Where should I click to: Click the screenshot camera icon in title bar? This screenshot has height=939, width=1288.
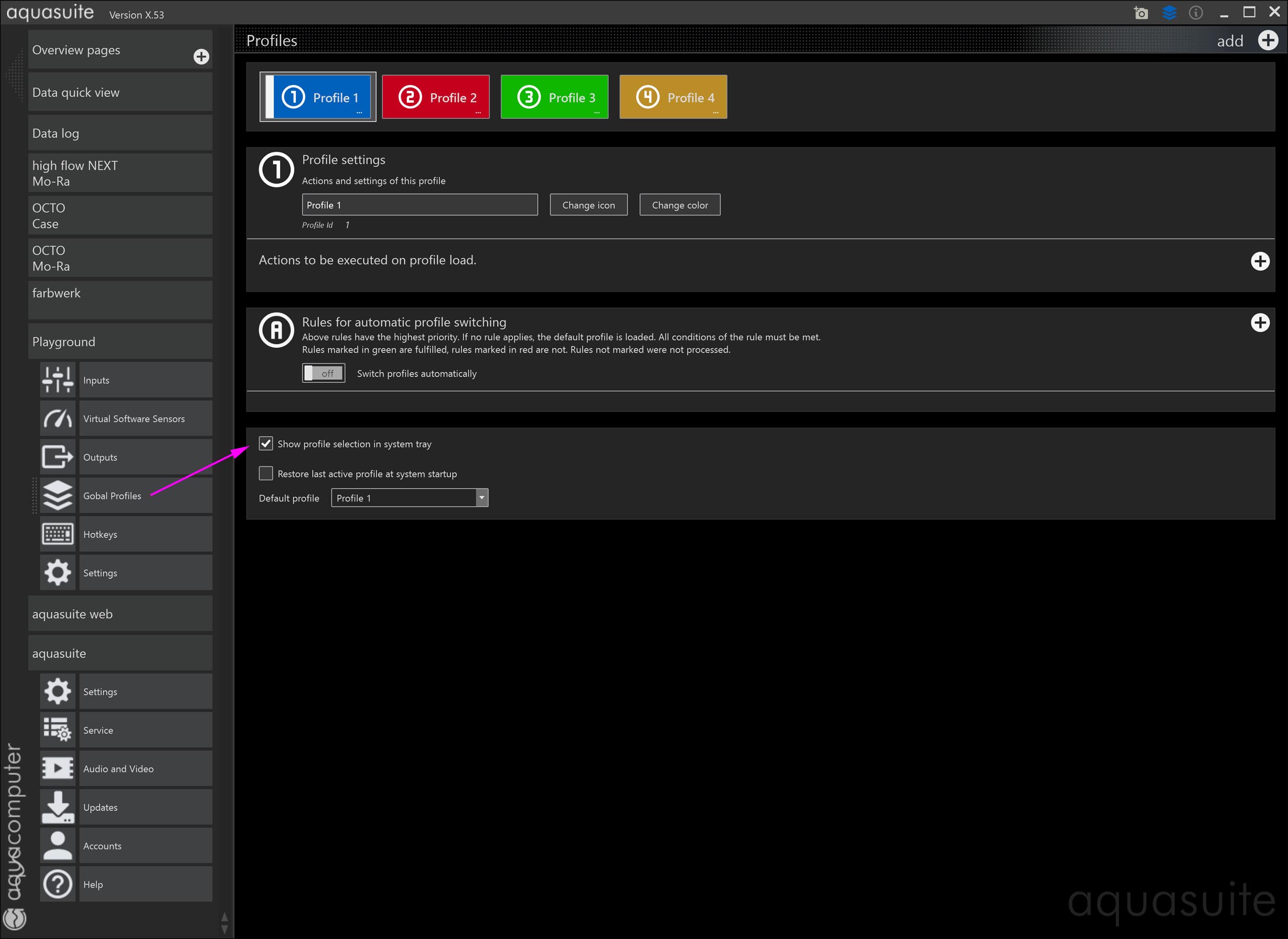tap(1140, 13)
